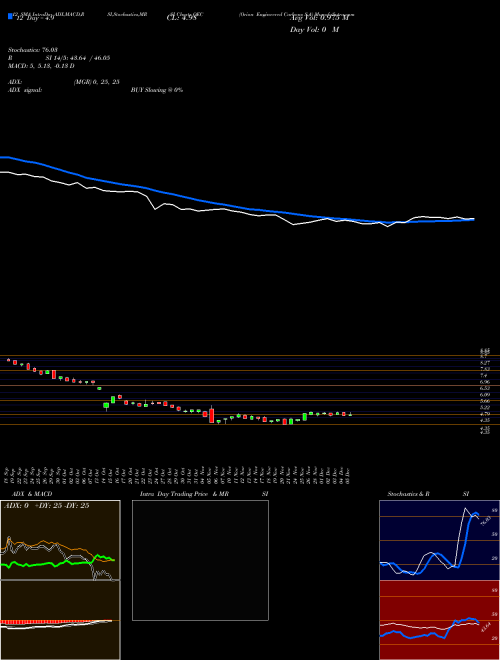The height and width of the screenshot is (660, 500).
Task: Click the 'CL: 4.98' closing price text
Action: pyautogui.click(x=180, y=18)
